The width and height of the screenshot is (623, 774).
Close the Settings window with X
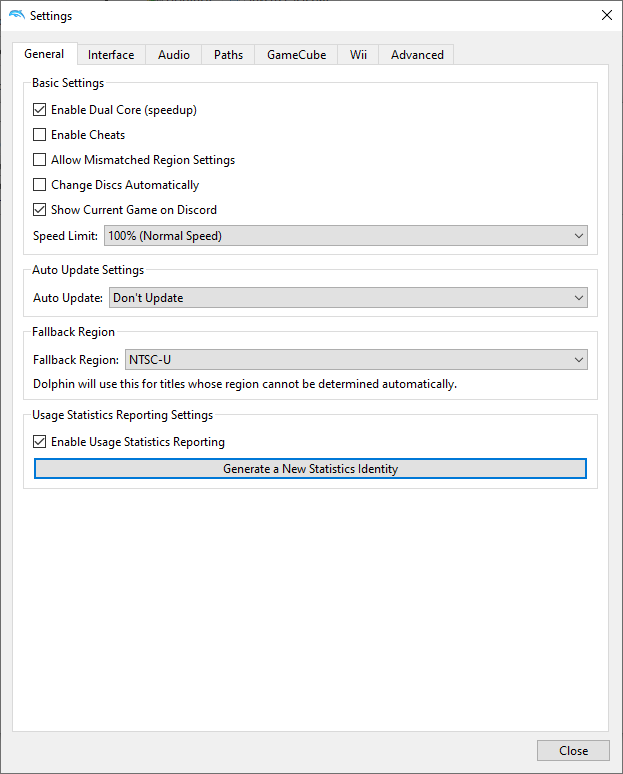tap(607, 15)
